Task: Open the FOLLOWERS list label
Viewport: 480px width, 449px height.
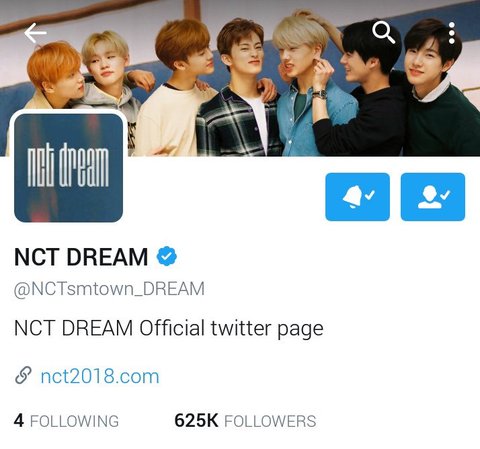Action: 270,421
